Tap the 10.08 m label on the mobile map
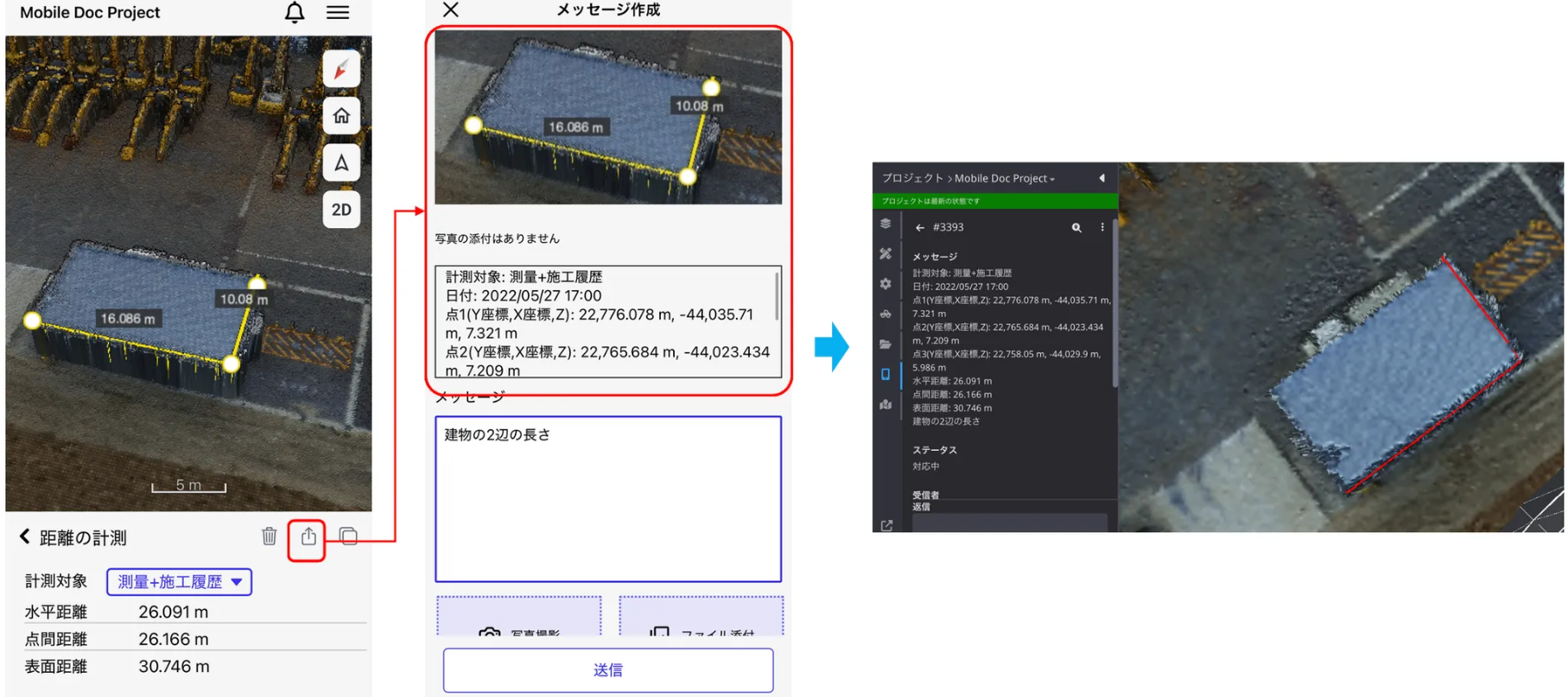1568x697 pixels. click(244, 299)
